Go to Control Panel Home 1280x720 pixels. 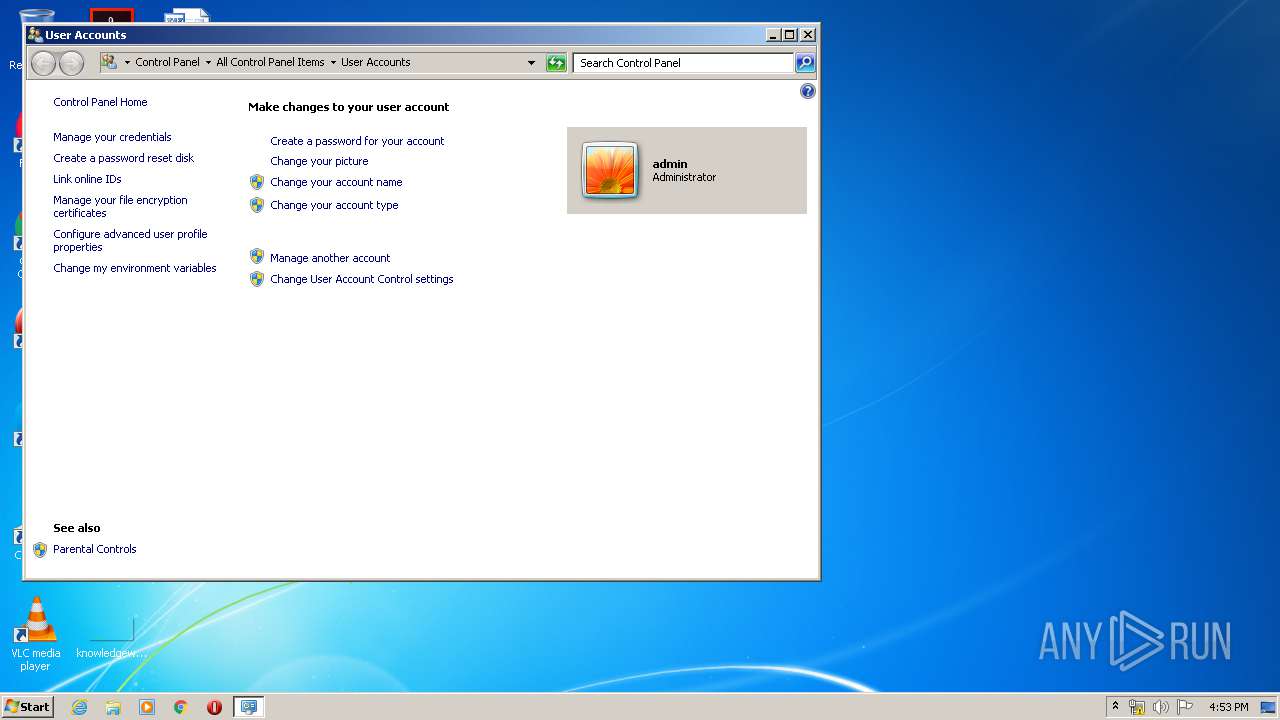click(100, 102)
